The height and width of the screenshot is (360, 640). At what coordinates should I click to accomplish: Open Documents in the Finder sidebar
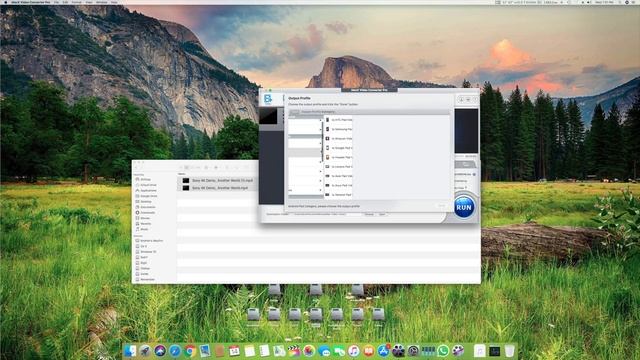point(145,207)
